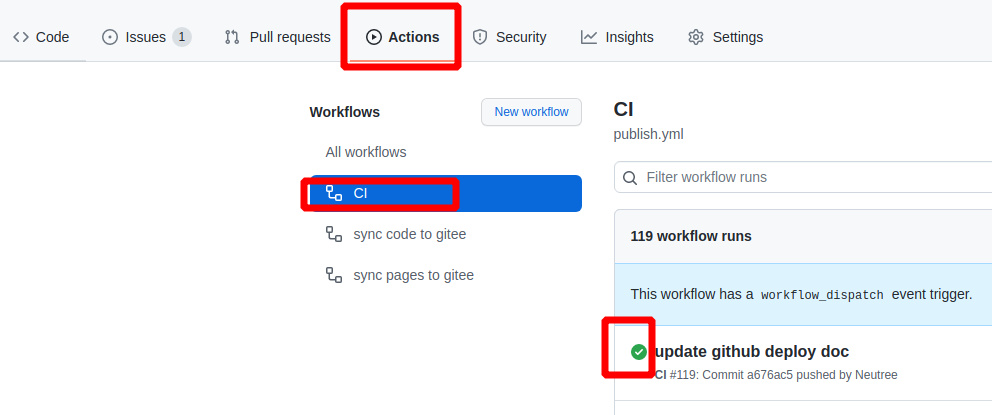992x415 pixels.
Task: Focus the Filter workflow runs field
Action: (803, 177)
